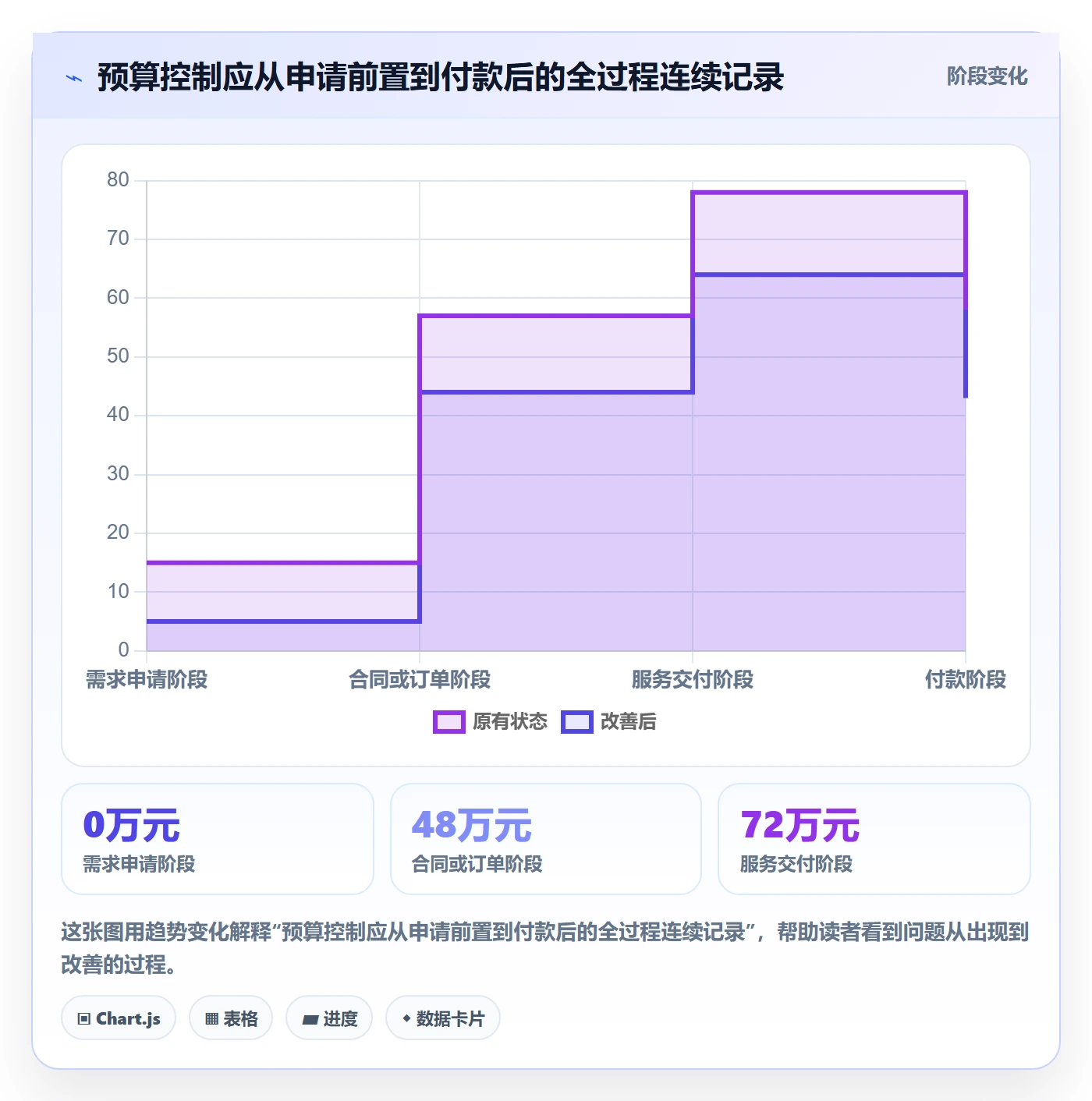Click the 10 y-axis tick label

[118, 592]
